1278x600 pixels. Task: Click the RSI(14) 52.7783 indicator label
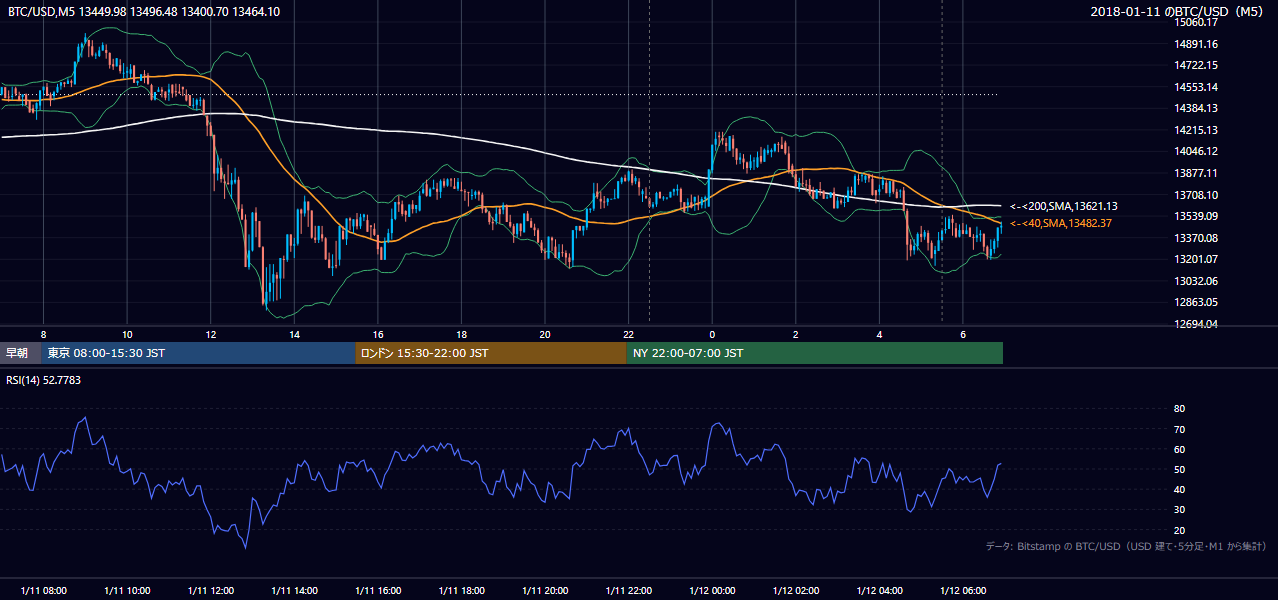click(x=44, y=380)
